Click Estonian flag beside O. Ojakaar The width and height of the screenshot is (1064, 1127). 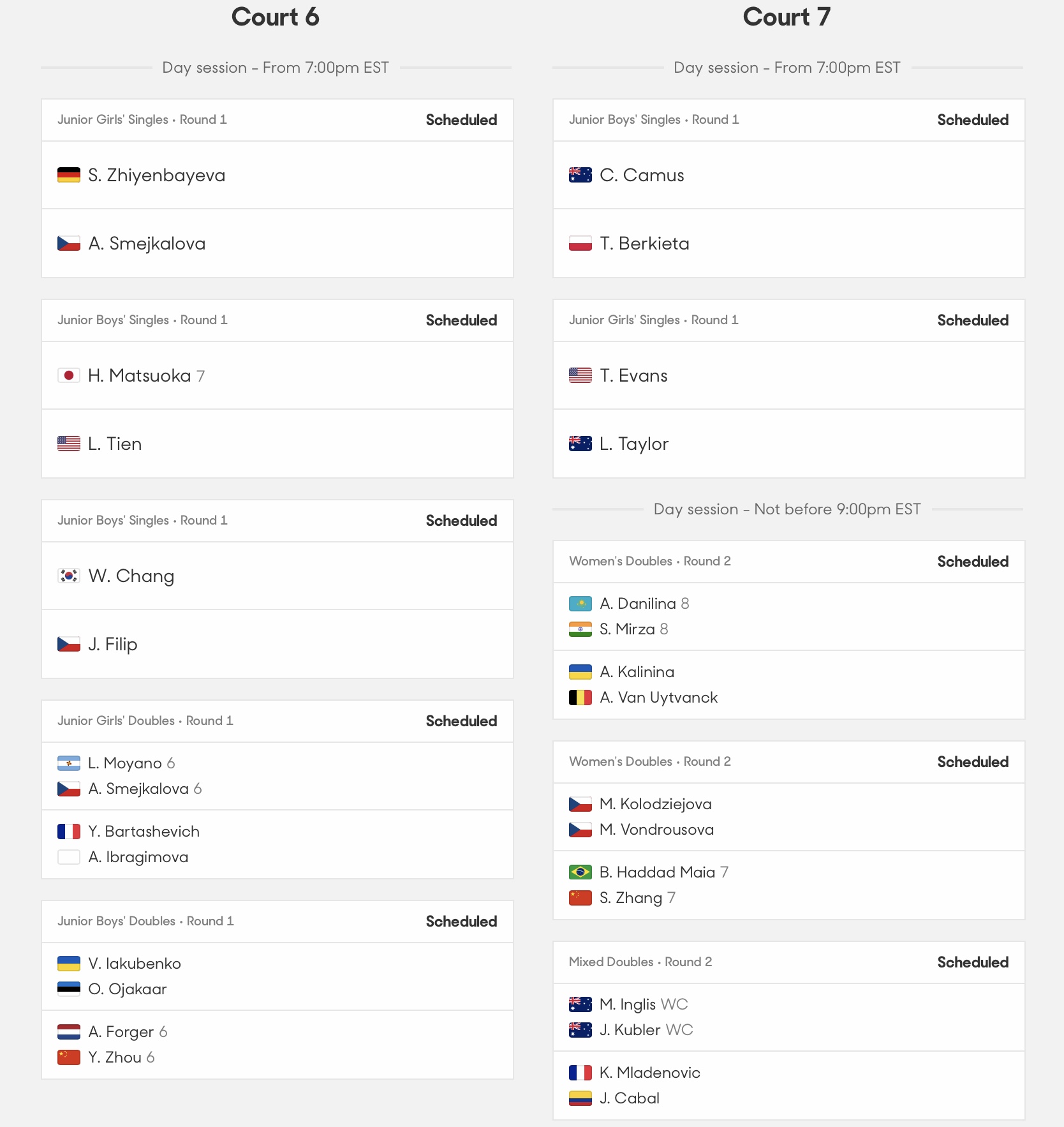[x=69, y=989]
